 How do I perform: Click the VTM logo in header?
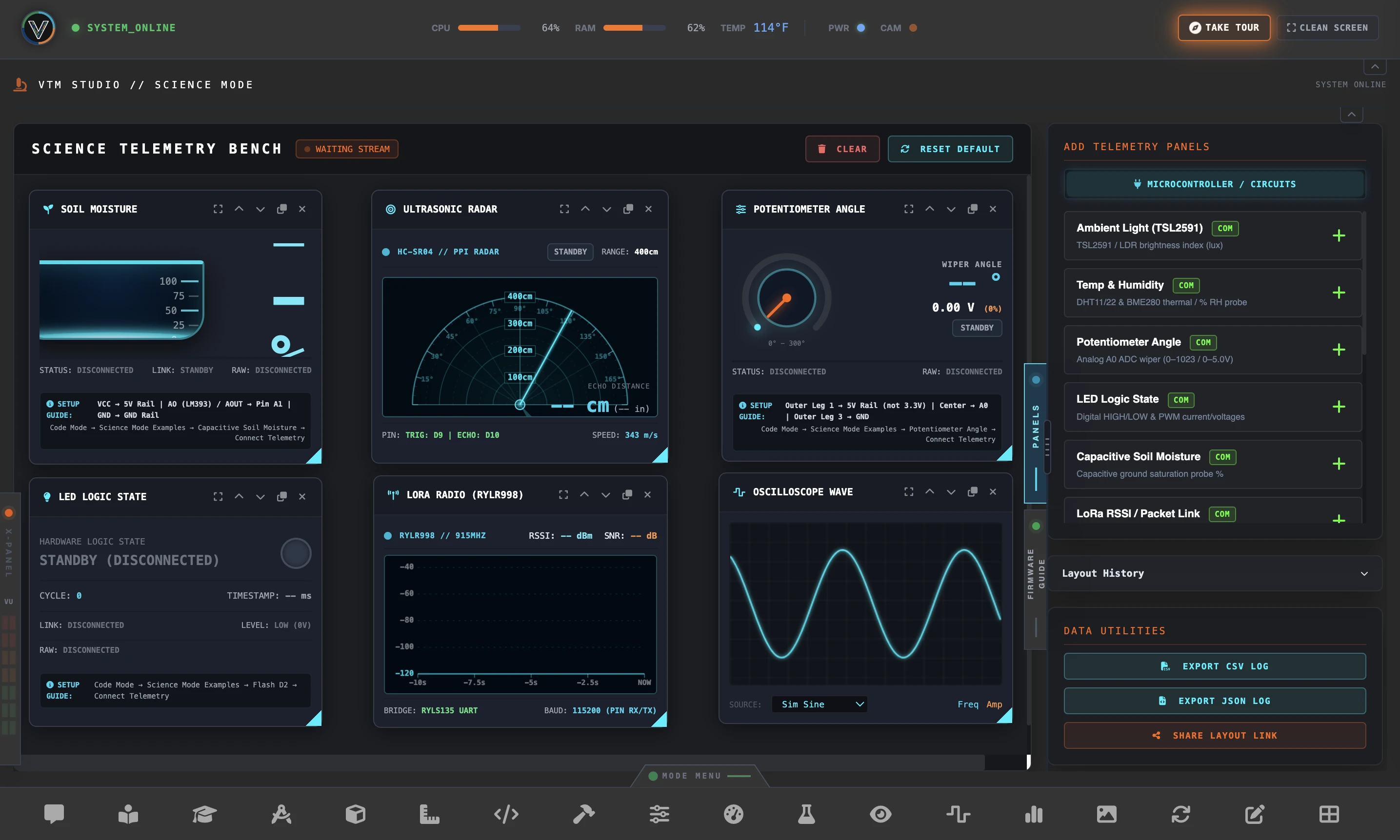pyautogui.click(x=38, y=28)
